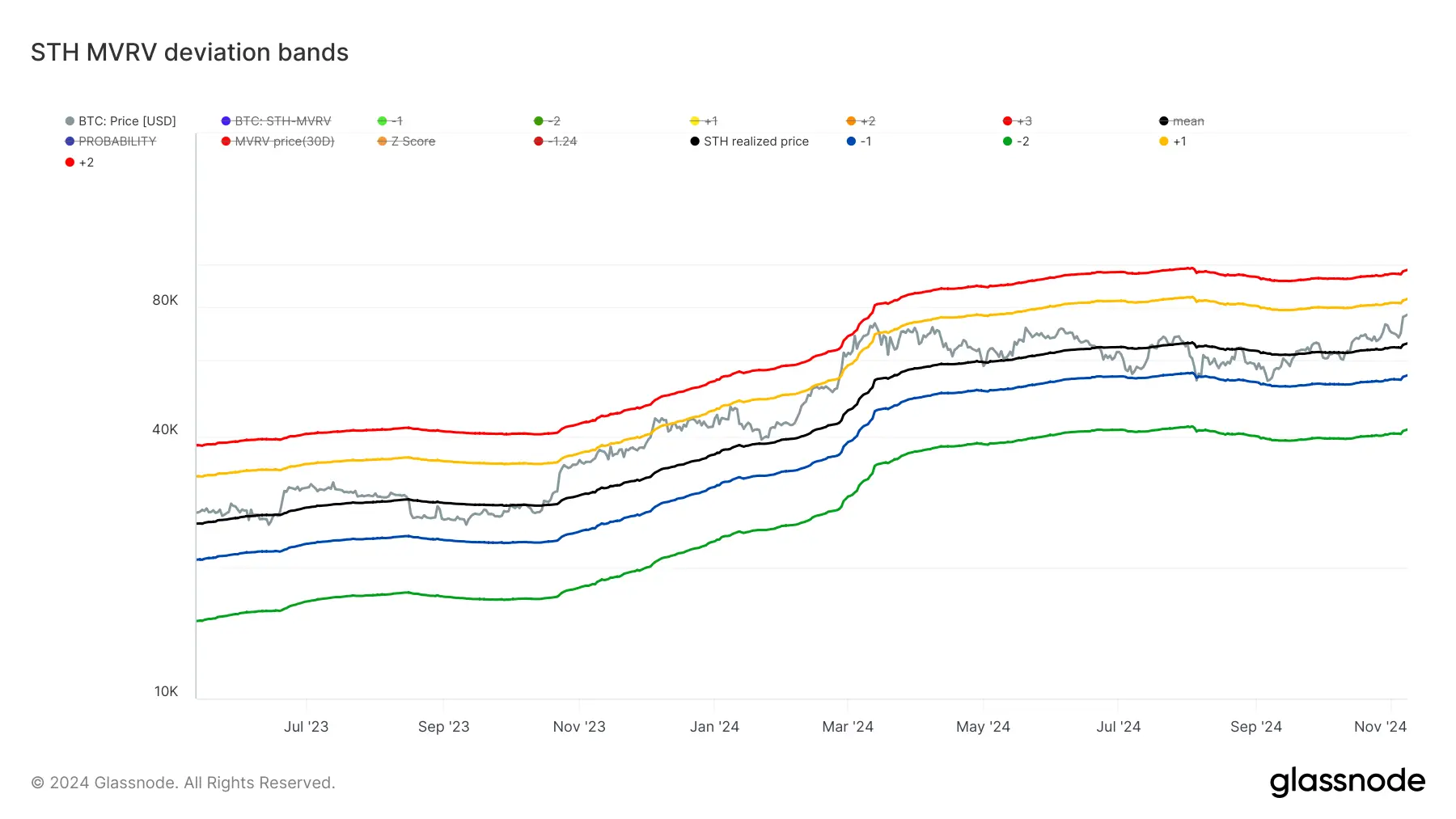
Task: Click the STH MVRV deviation bands title
Action: pos(189,53)
